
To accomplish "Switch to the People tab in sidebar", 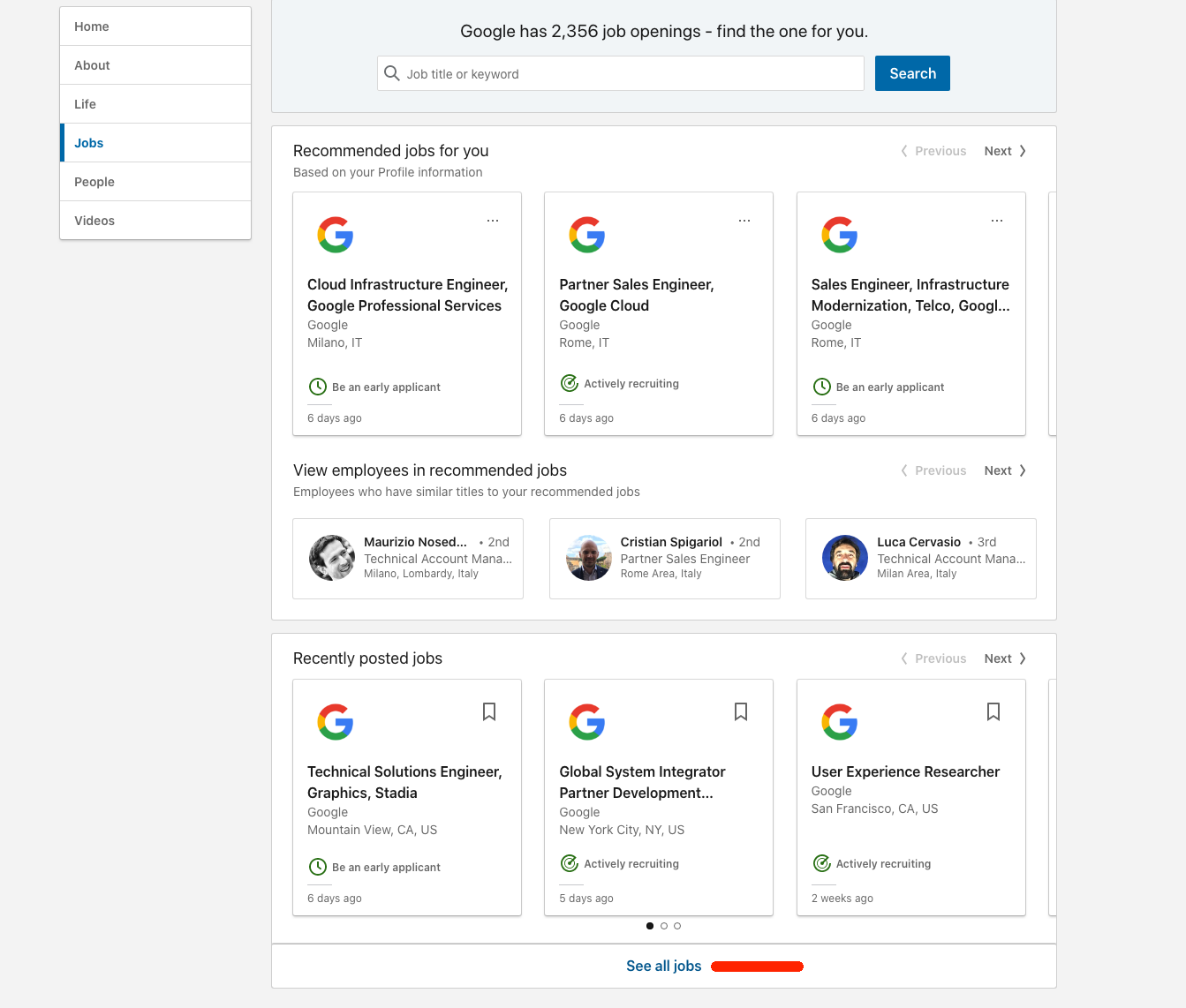I will coord(94,181).
